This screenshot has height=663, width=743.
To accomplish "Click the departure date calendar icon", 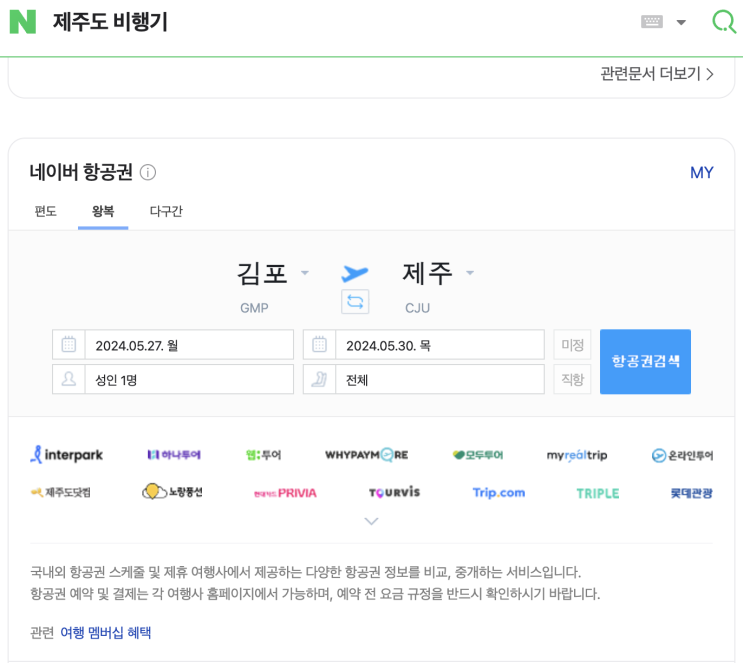I will (69, 345).
